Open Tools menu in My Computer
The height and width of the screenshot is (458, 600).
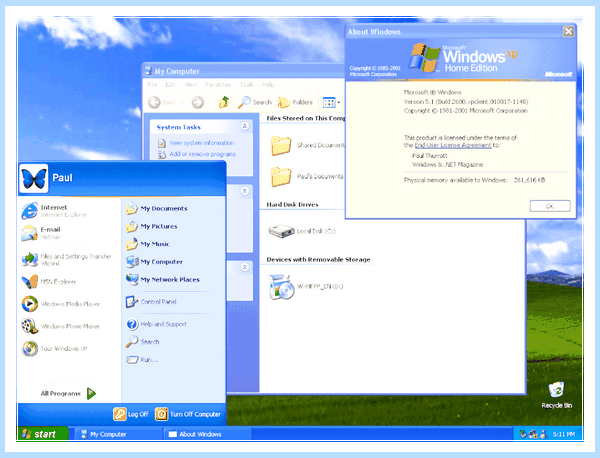point(246,85)
